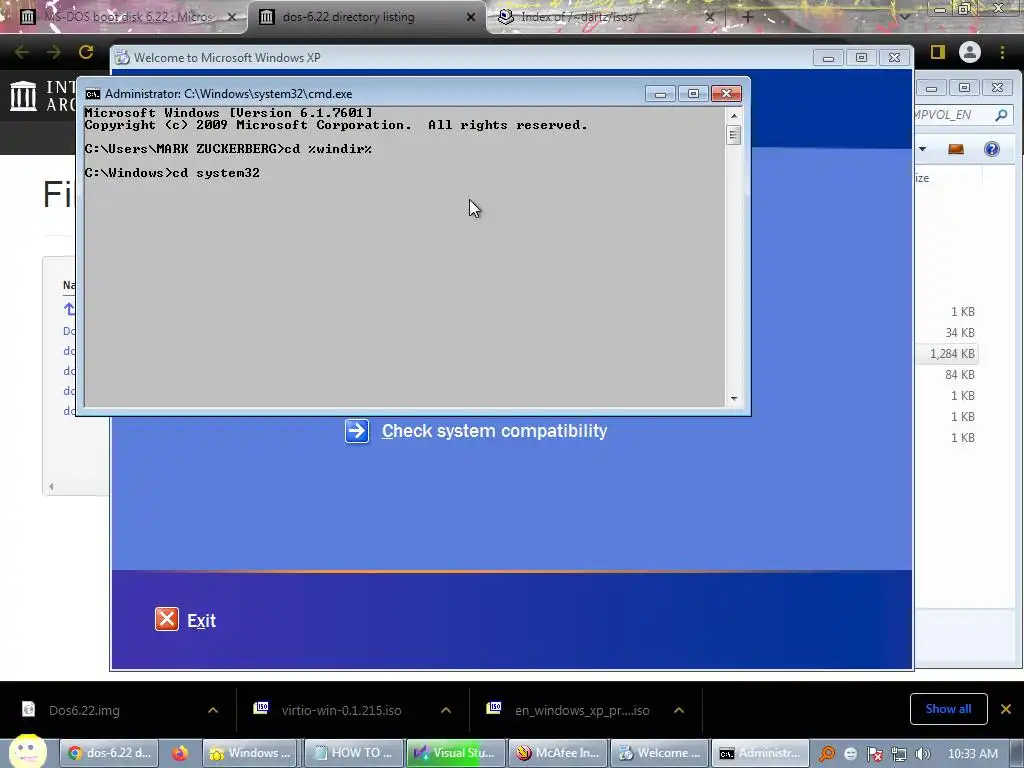Click the Check system compatibility arrow icon

(357, 431)
